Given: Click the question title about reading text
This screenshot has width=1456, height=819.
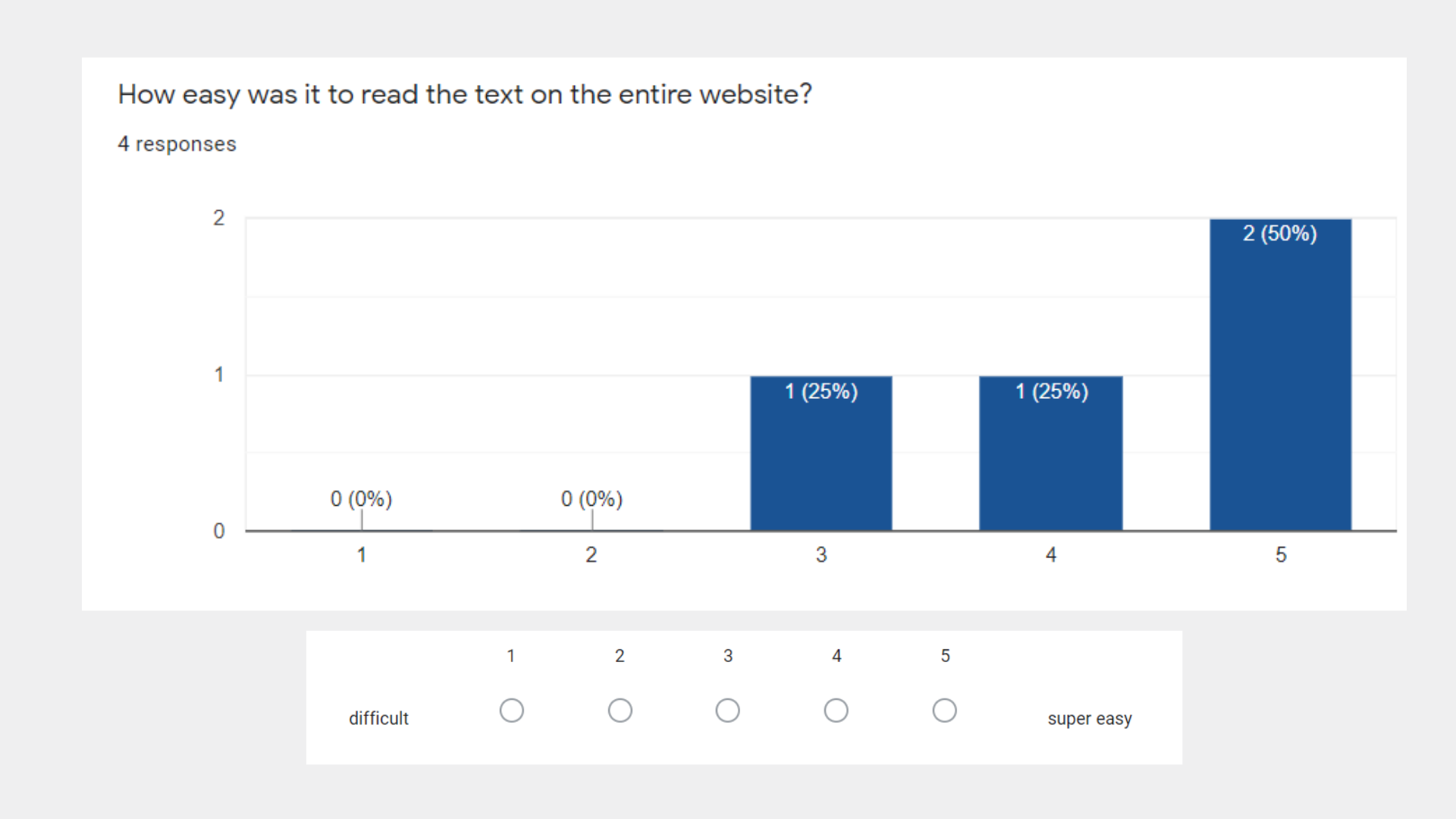Looking at the screenshot, I should tap(464, 95).
